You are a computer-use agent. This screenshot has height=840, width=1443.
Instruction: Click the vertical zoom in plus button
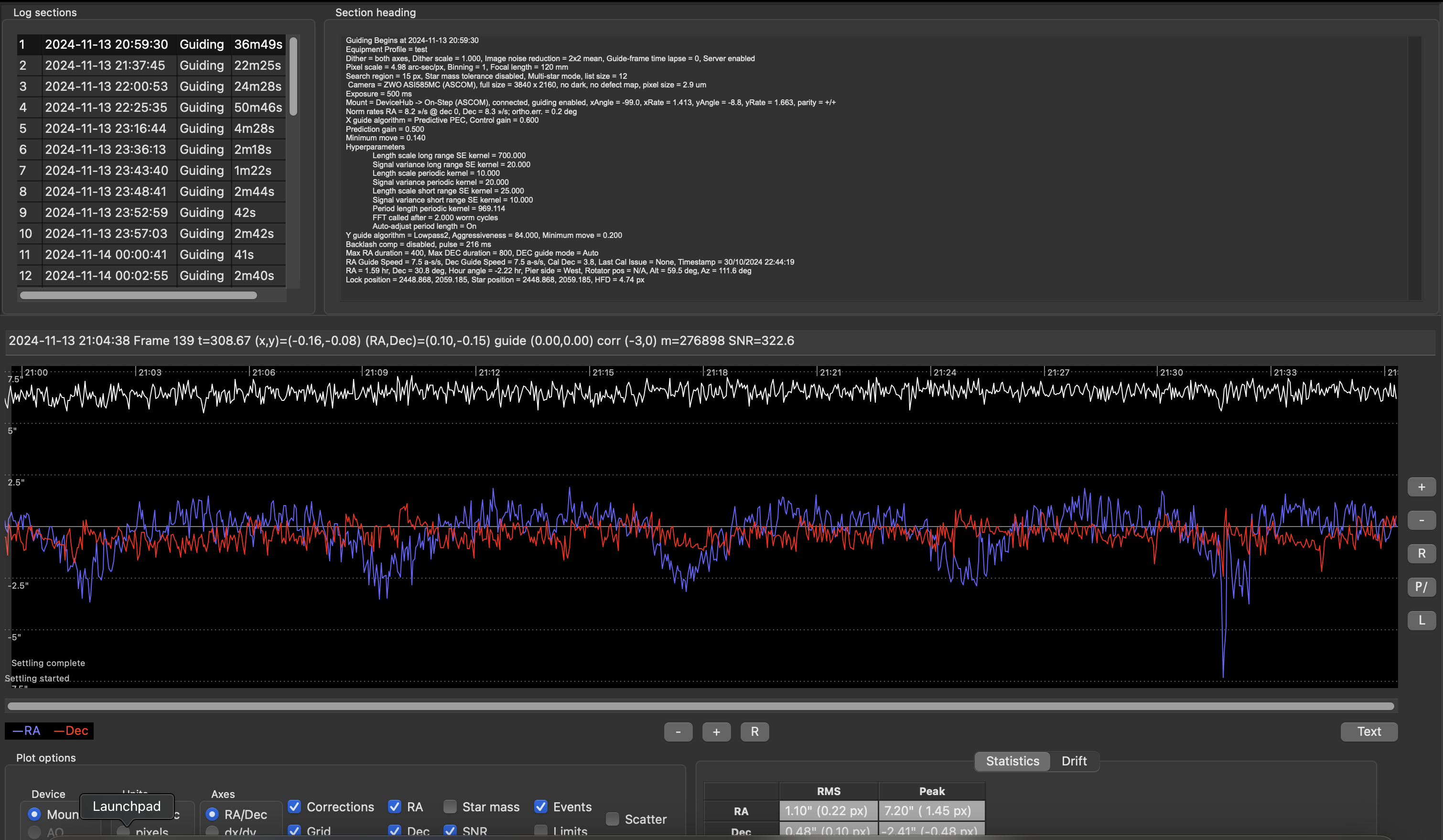[x=1421, y=487]
